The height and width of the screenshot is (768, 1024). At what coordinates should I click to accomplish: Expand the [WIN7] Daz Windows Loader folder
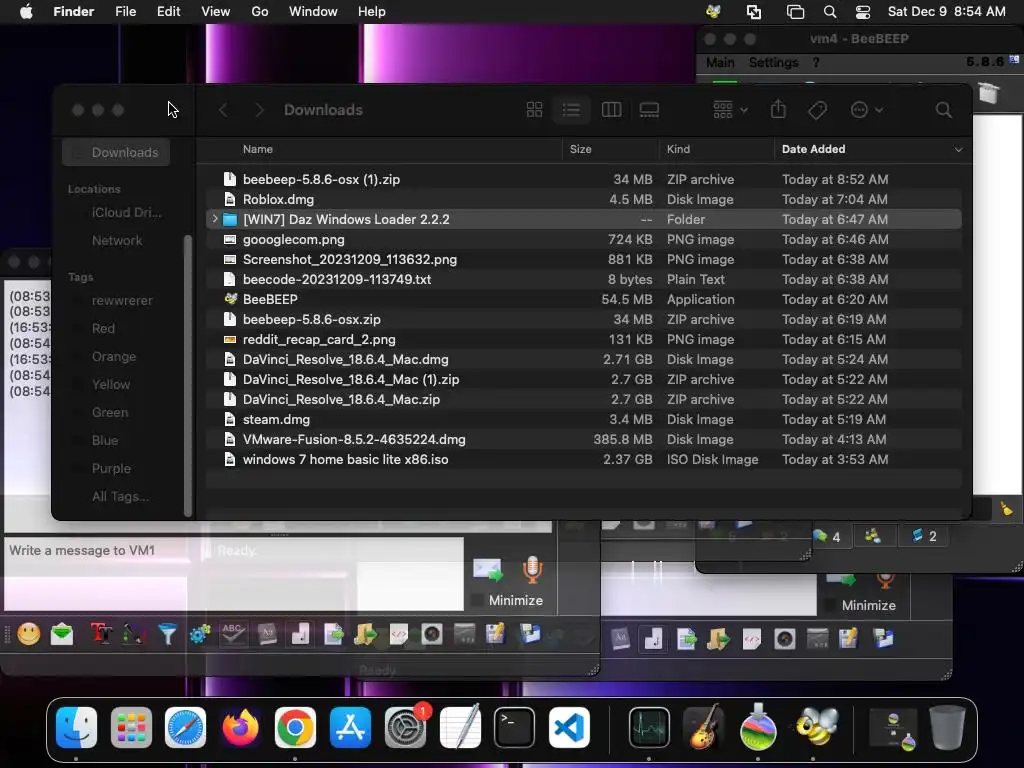[215, 219]
